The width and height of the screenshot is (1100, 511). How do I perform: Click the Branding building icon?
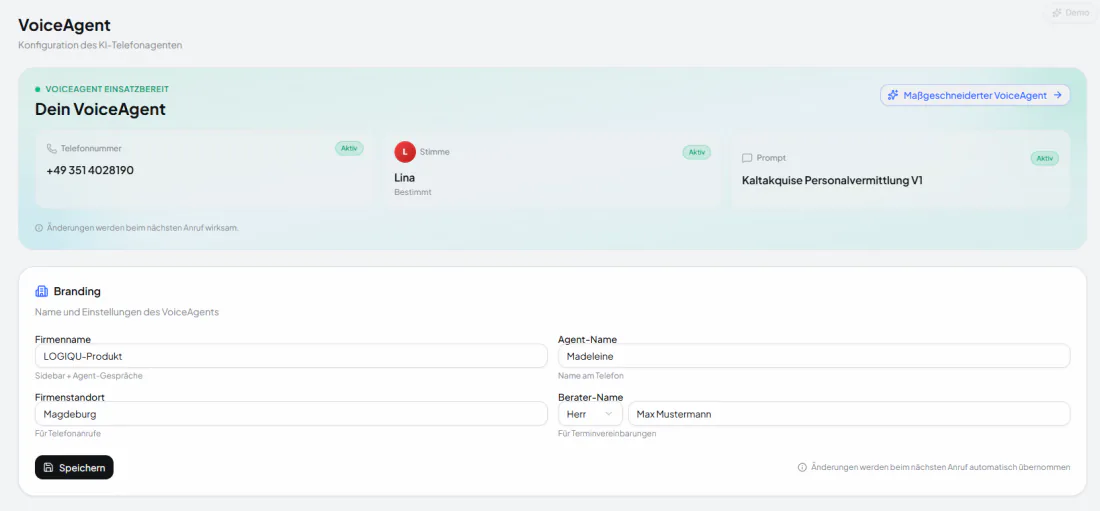pos(41,291)
